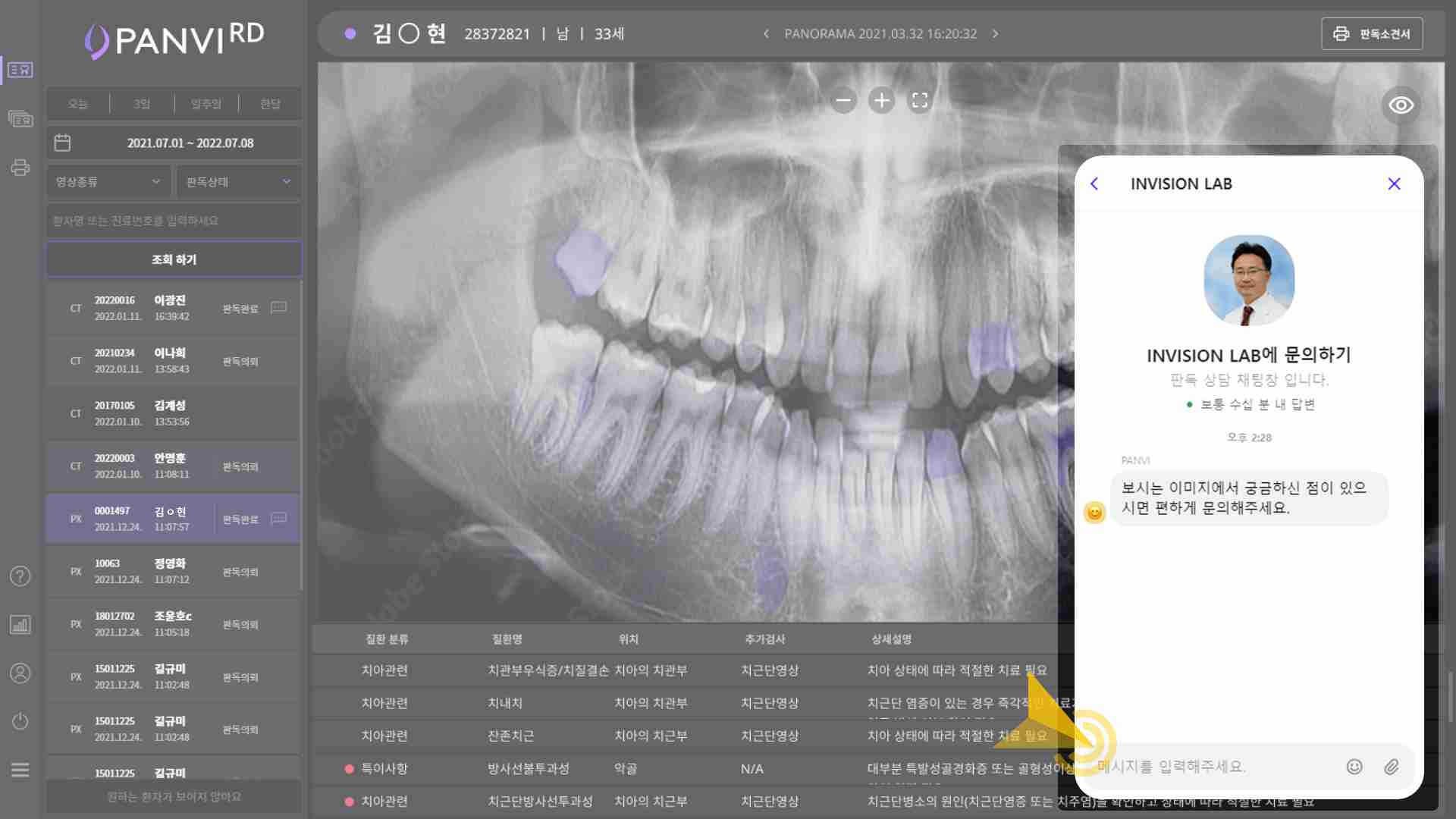Screen dimensions: 1456x819
Task: Click the PANVI RD logo
Action: 174,39
